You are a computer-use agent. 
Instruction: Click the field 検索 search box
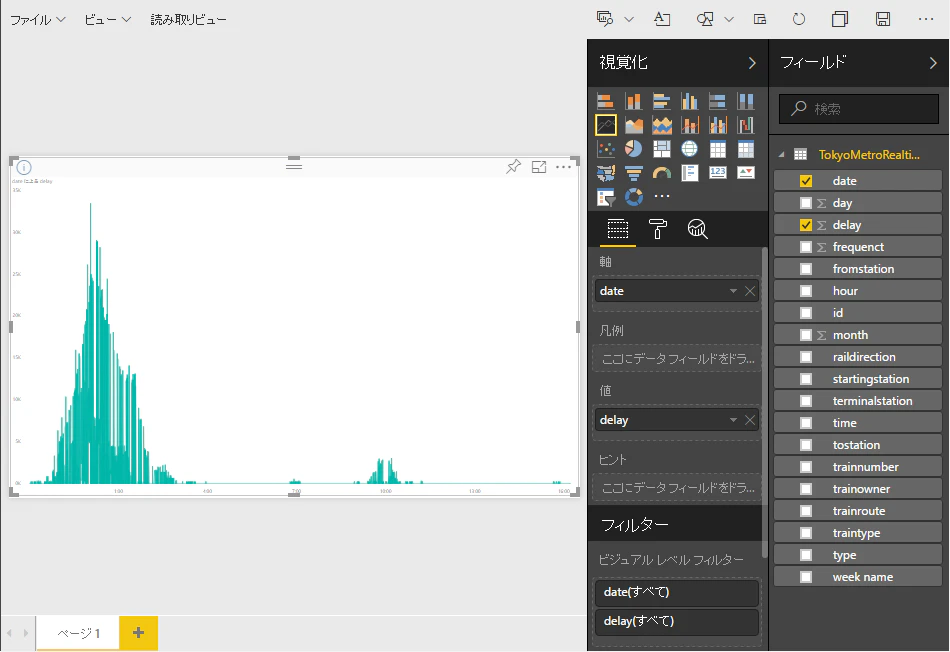click(859, 108)
